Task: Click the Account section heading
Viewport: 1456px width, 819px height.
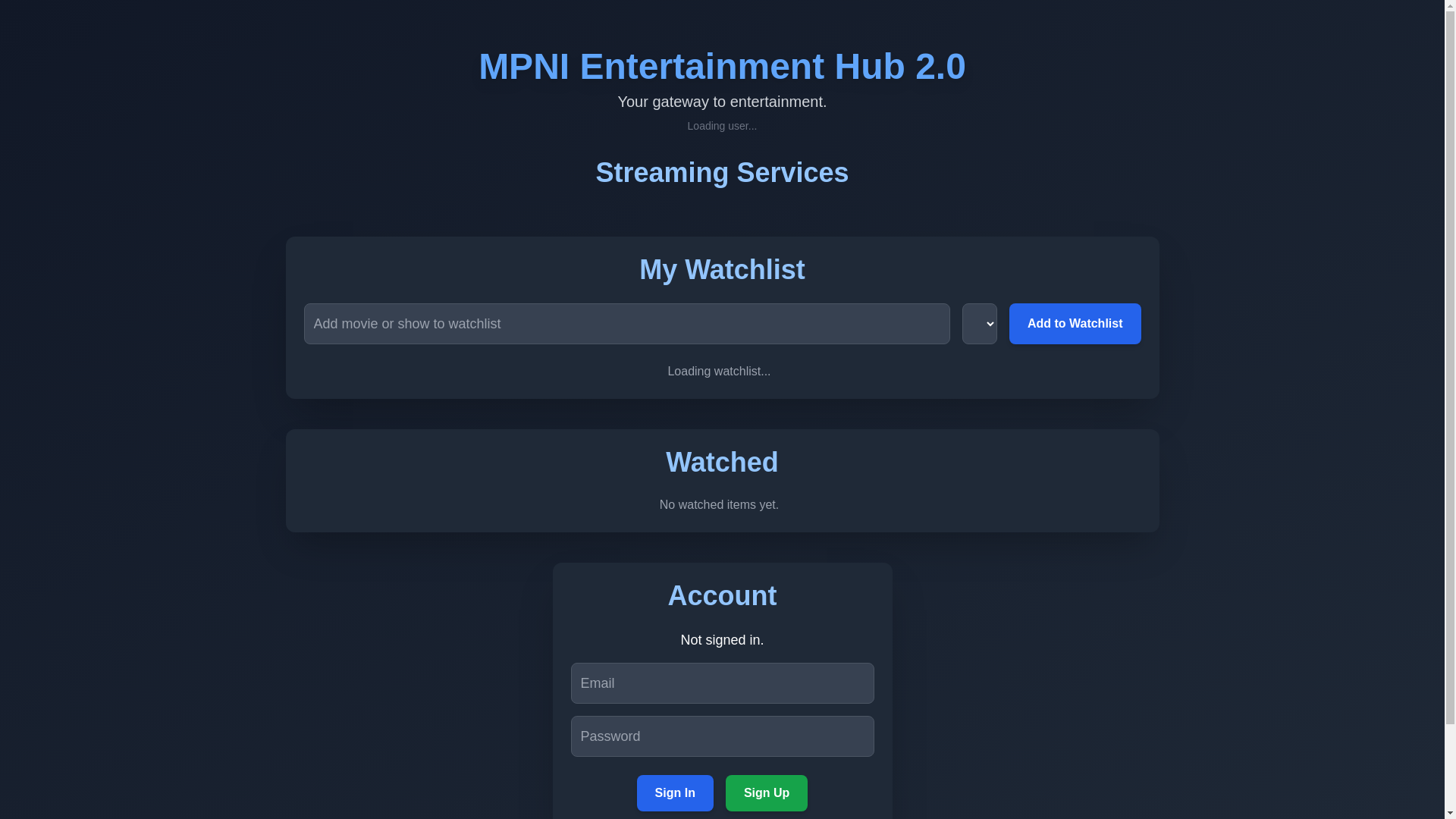Action: click(x=722, y=596)
